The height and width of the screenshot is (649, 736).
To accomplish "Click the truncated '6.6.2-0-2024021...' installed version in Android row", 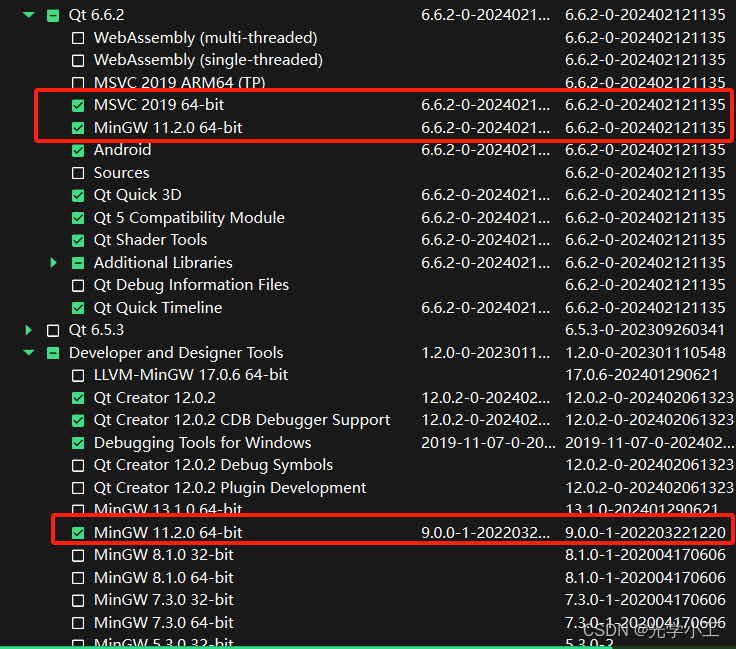I will [485, 150].
